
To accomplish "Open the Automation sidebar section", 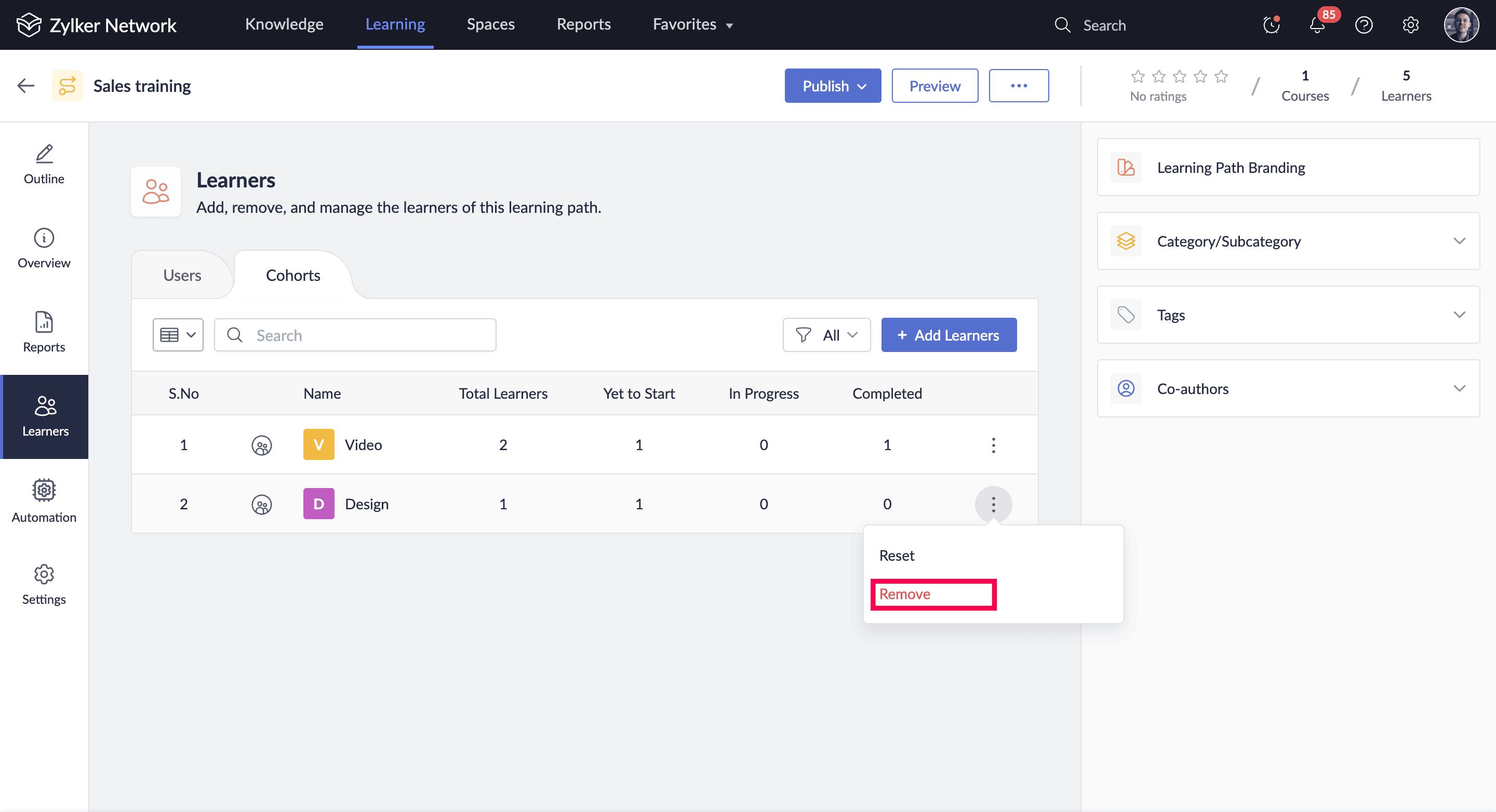I will pos(44,501).
